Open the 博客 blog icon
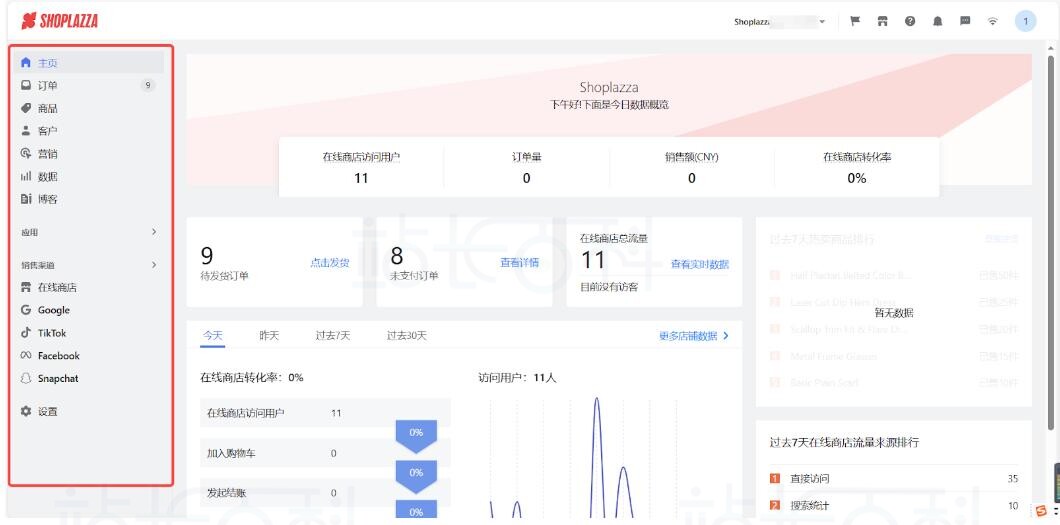1060x525 pixels. pos(26,199)
